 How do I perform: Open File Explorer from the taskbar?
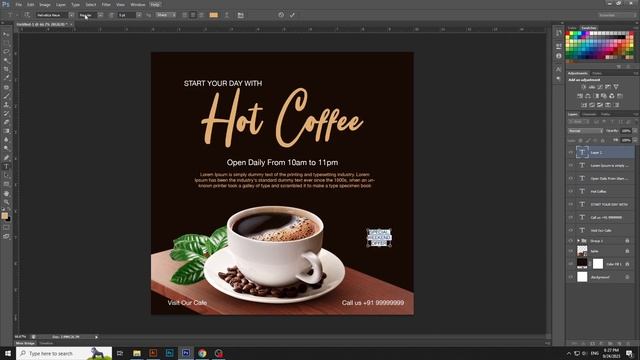pos(137,353)
